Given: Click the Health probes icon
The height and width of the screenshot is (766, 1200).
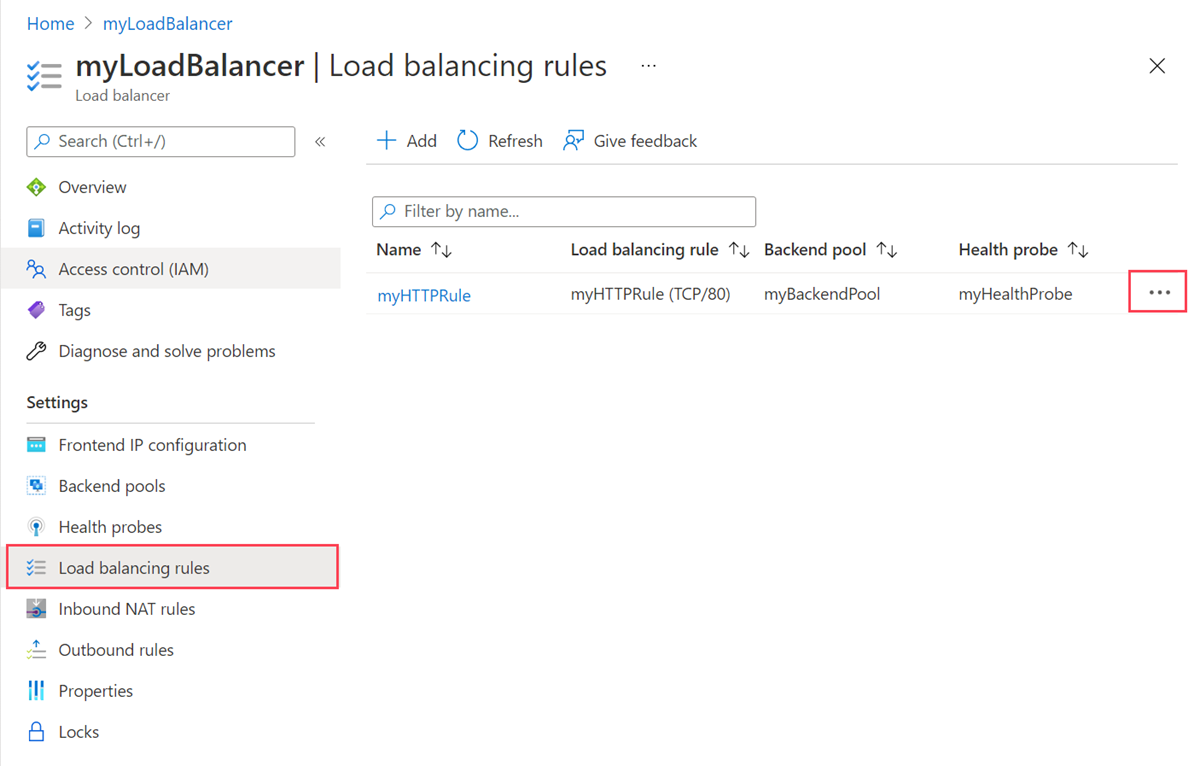Looking at the screenshot, I should click(x=37, y=527).
